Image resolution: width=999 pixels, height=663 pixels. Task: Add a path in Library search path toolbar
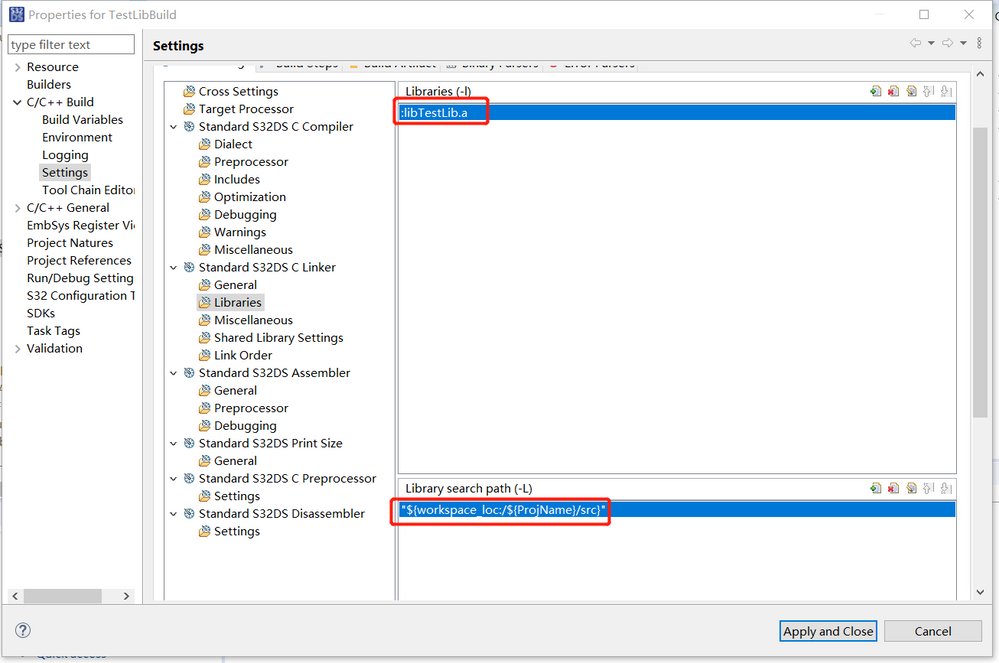pyautogui.click(x=876, y=488)
